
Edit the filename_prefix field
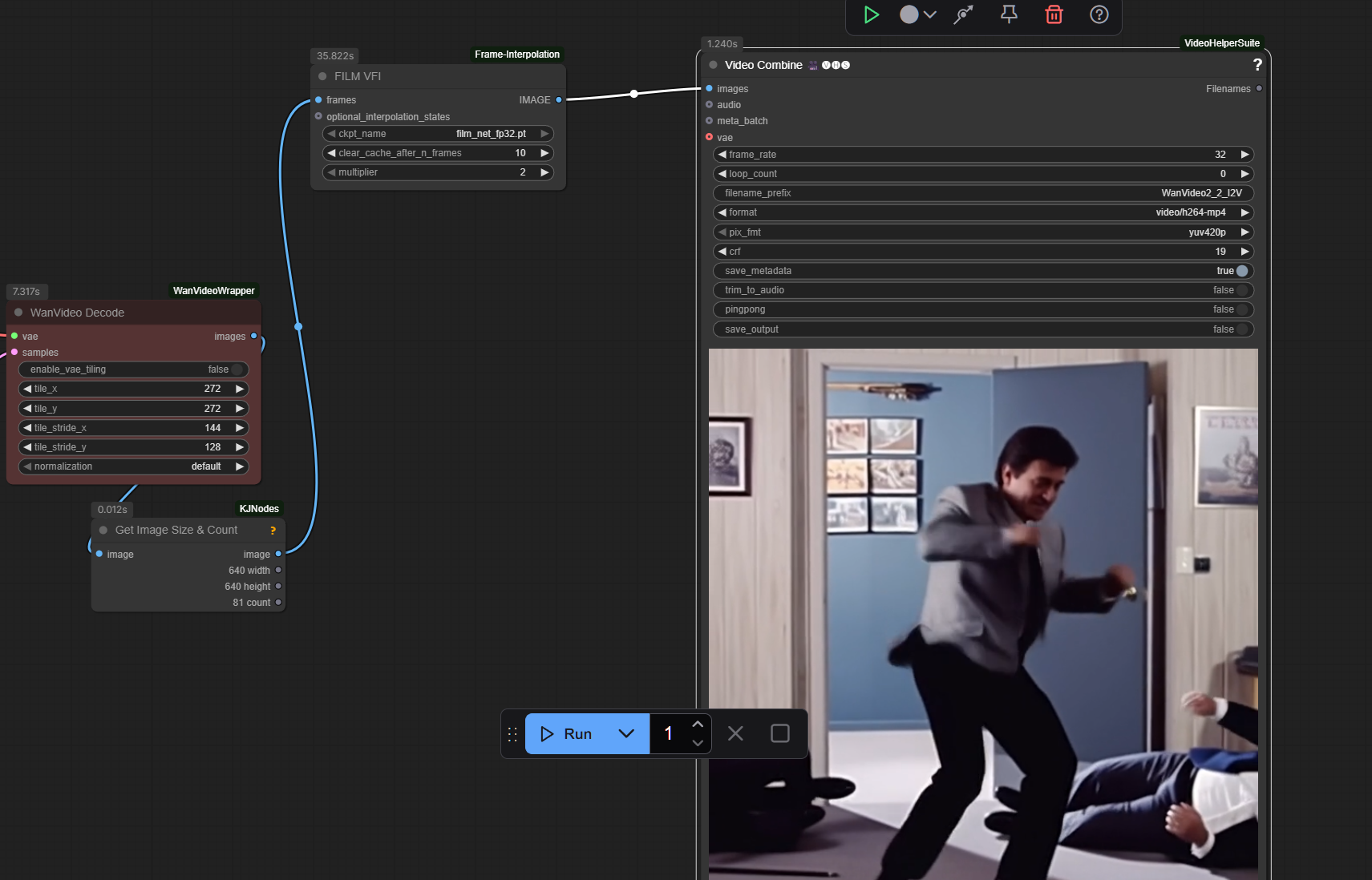tap(983, 193)
